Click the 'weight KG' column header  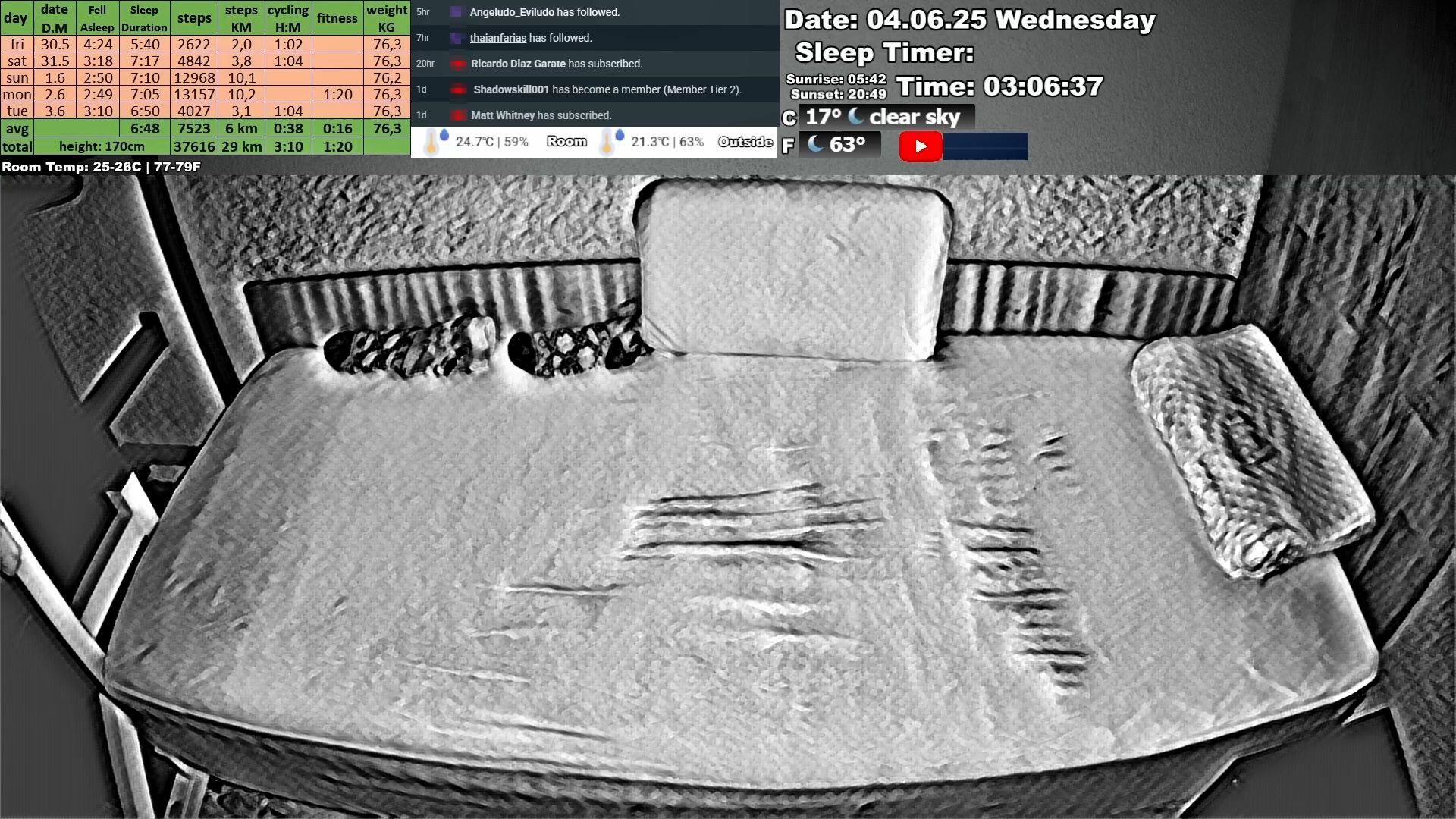pyautogui.click(x=387, y=18)
